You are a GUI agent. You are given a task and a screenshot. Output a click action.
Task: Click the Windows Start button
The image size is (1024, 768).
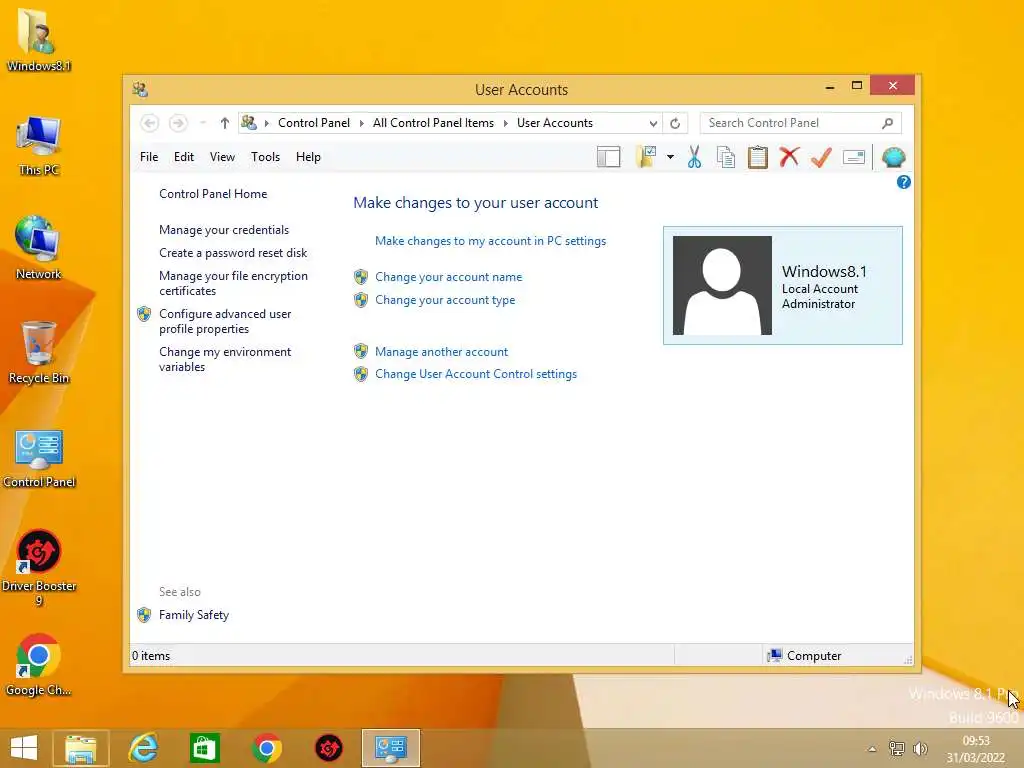[x=24, y=748]
